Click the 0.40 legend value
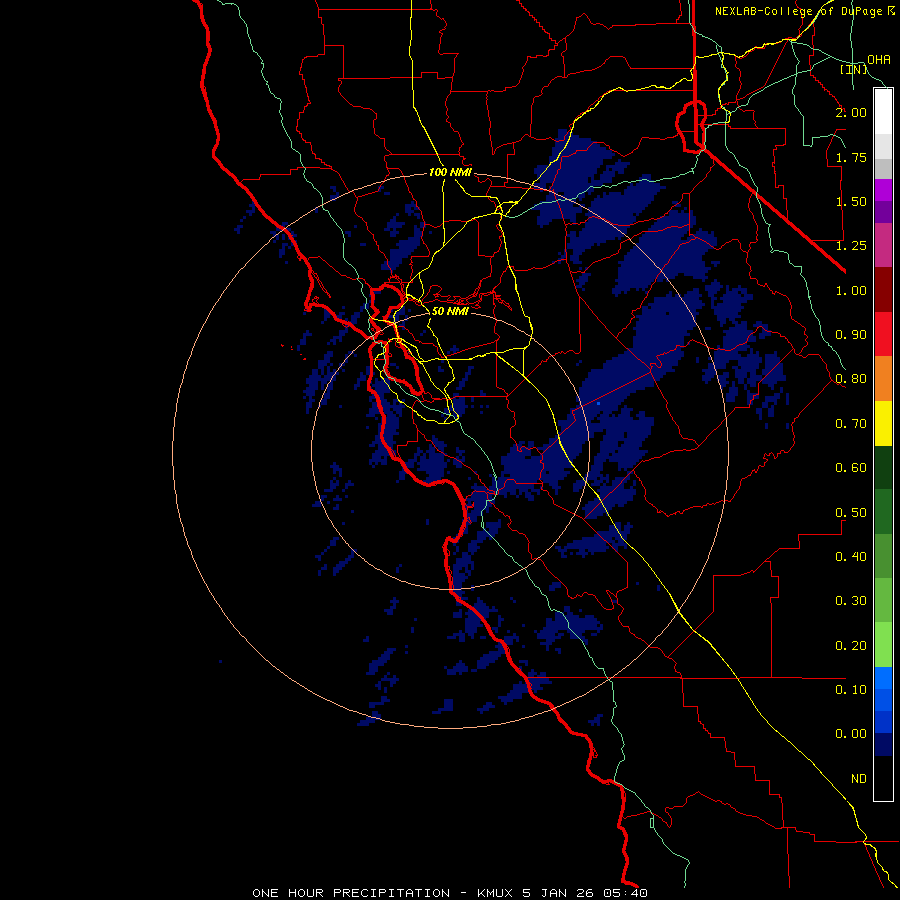Viewport: 900px width, 900px height. (x=851, y=557)
